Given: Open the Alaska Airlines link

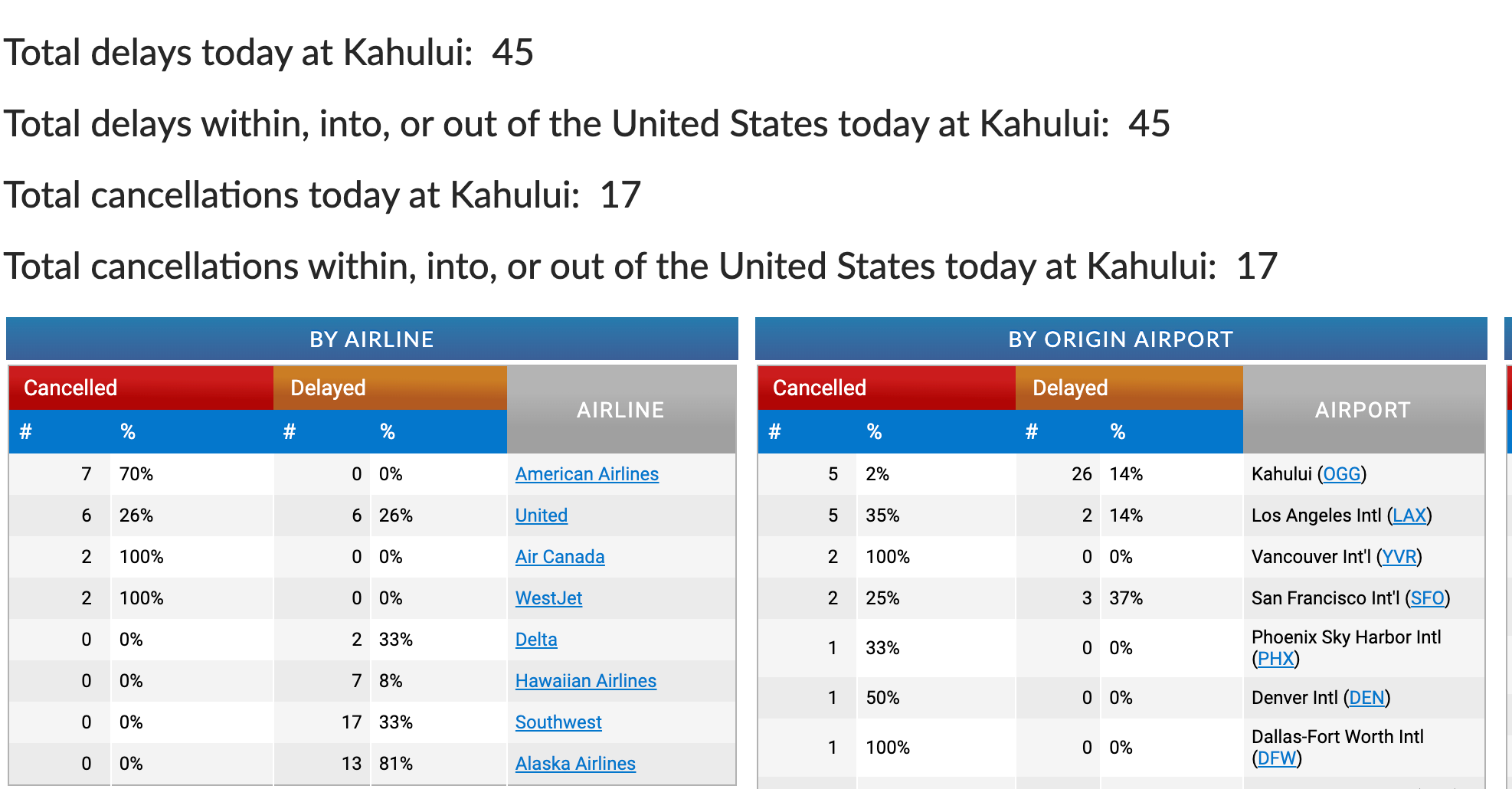Looking at the screenshot, I should pyautogui.click(x=574, y=764).
